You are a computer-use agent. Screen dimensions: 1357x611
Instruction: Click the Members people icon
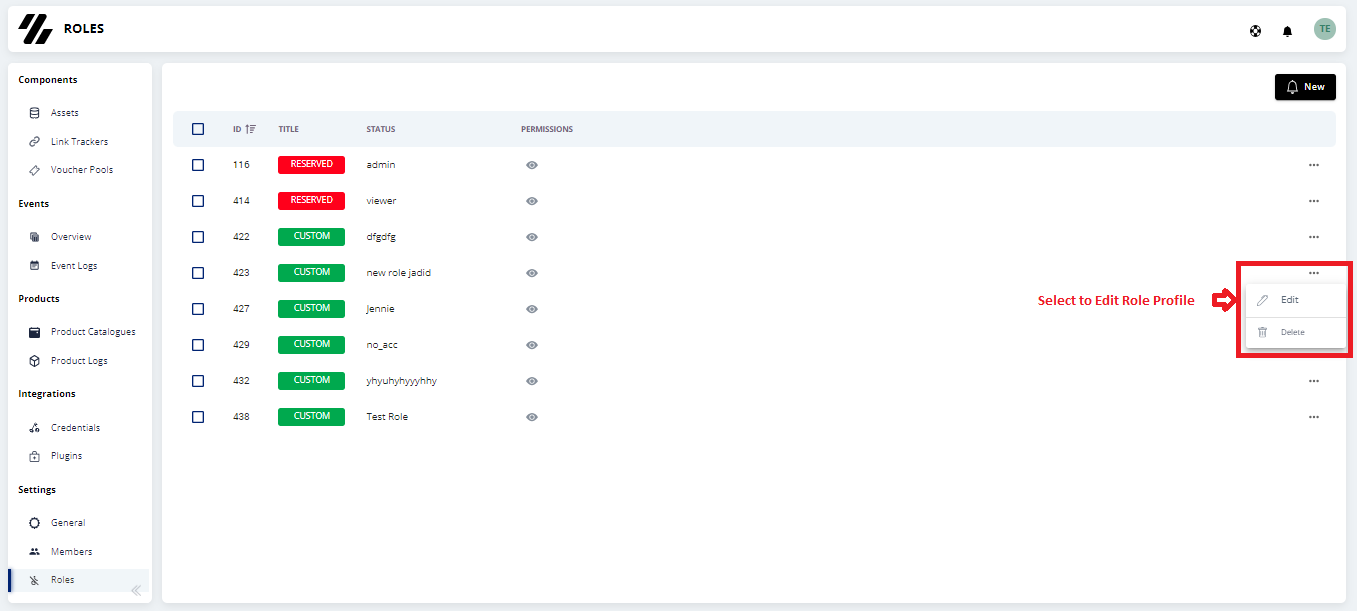point(35,552)
